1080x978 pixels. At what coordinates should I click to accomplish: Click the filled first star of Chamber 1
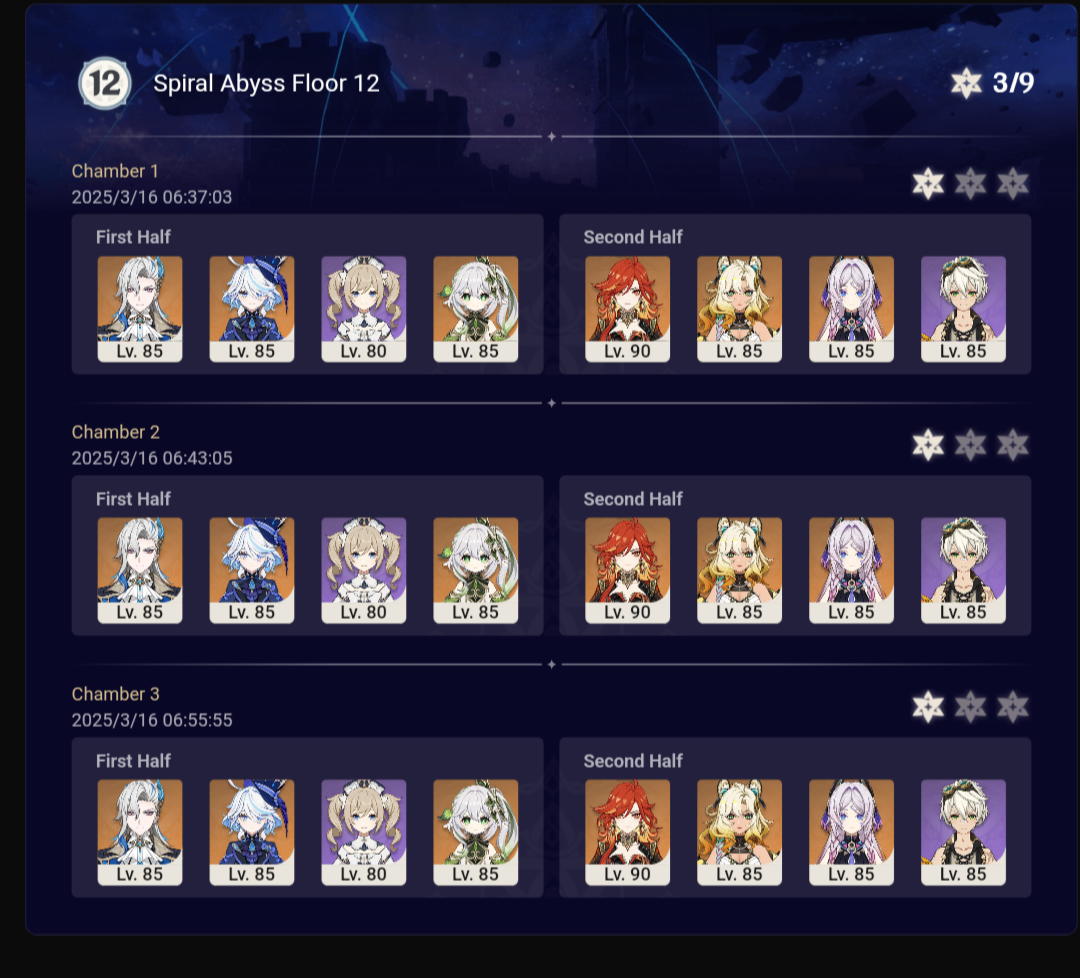coord(928,184)
